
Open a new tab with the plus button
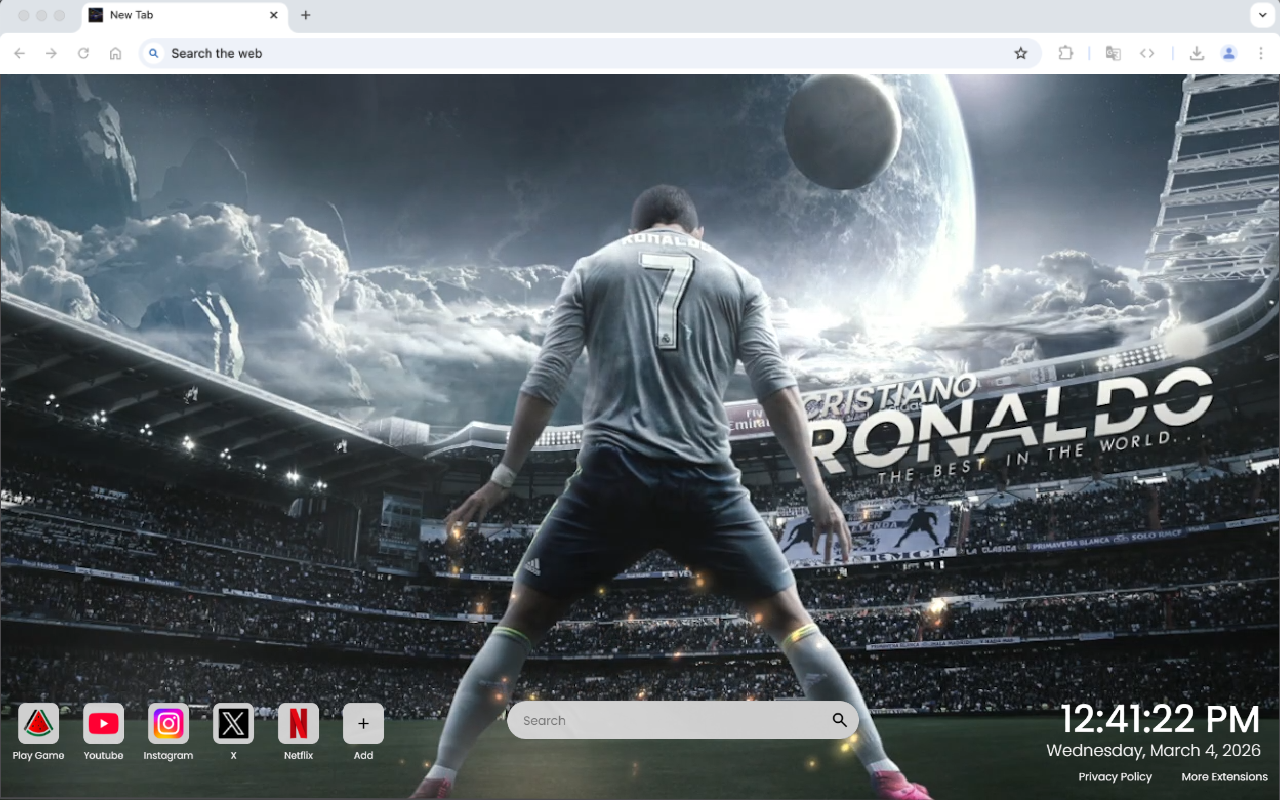coord(306,15)
